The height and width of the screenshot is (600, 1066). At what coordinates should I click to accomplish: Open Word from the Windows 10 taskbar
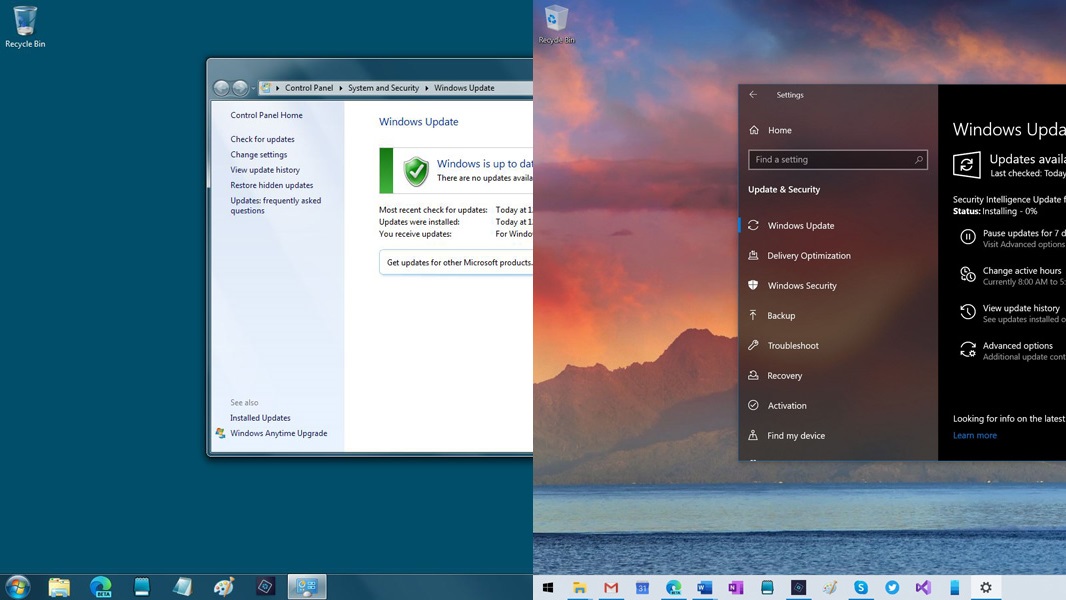(705, 588)
